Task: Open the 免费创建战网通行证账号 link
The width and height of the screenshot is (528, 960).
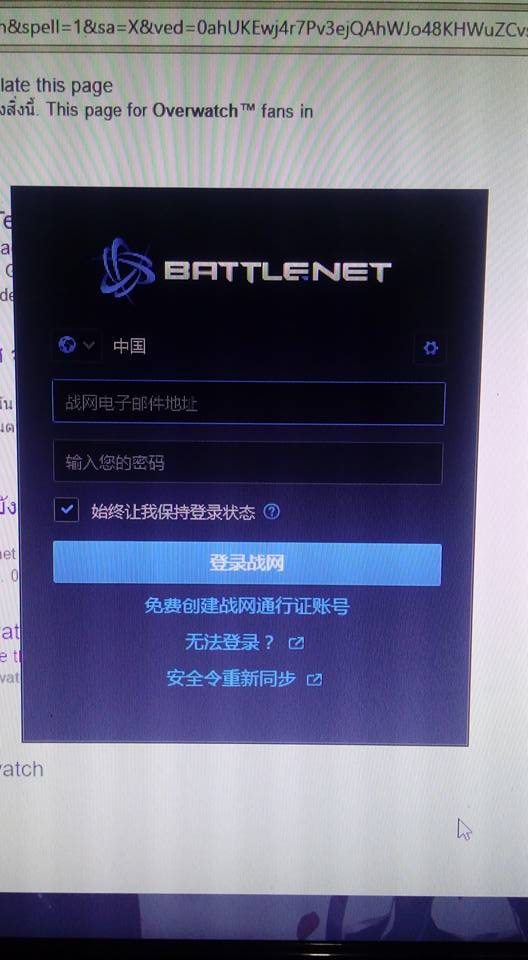Action: (247, 607)
